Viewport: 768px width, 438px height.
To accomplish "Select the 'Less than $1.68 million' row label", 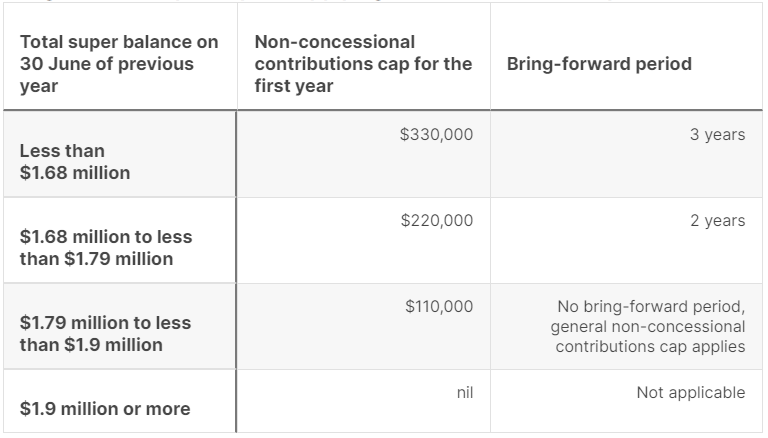I will pyautogui.click(x=75, y=162).
